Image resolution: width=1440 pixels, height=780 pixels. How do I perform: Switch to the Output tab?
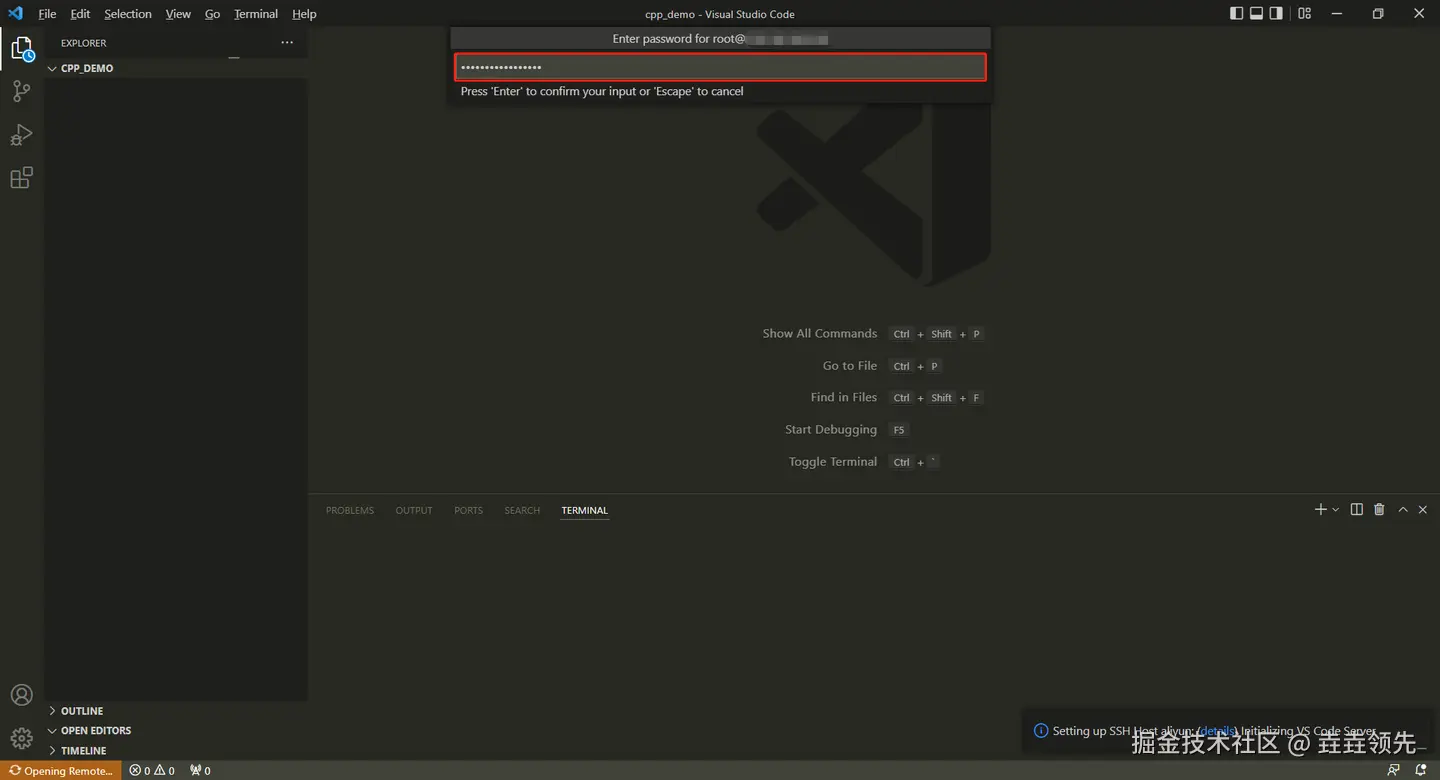[x=414, y=510]
